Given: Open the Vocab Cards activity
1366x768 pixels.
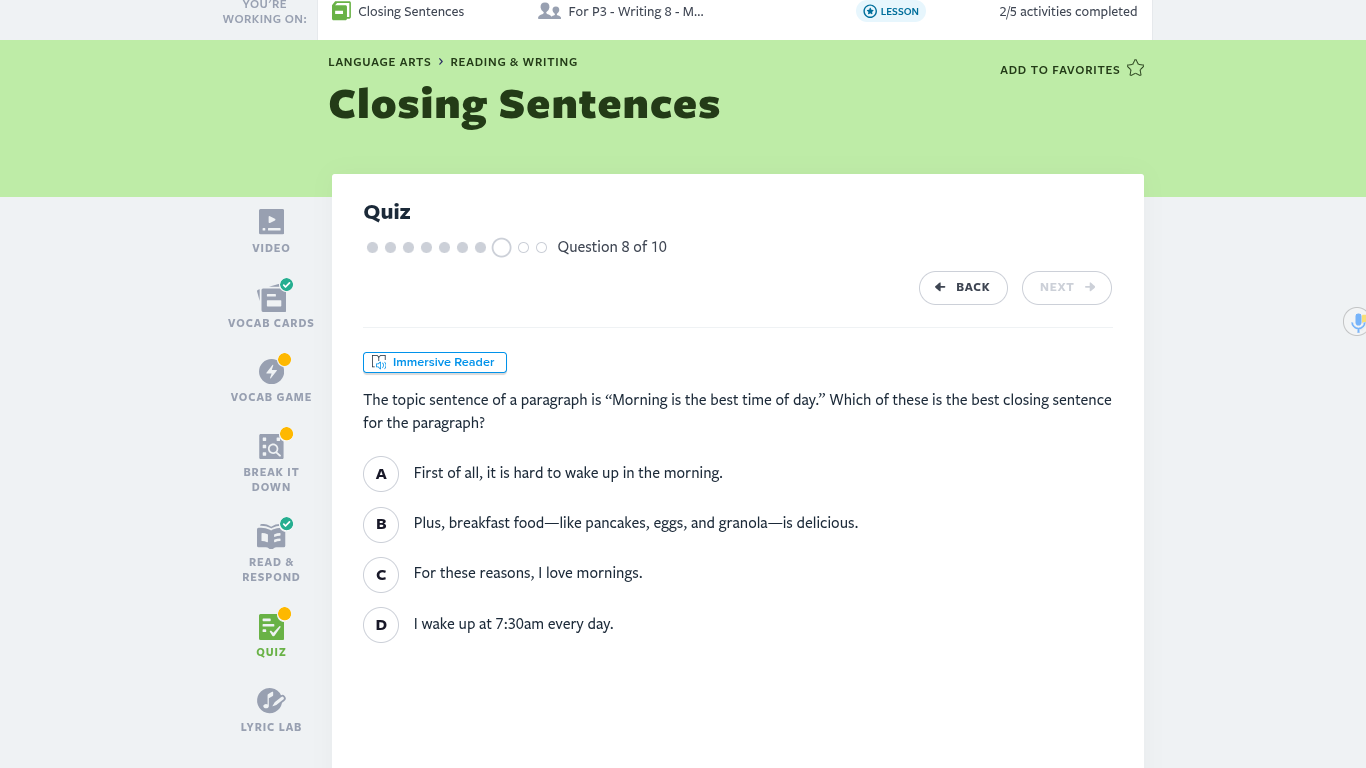Looking at the screenshot, I should 271,298.
